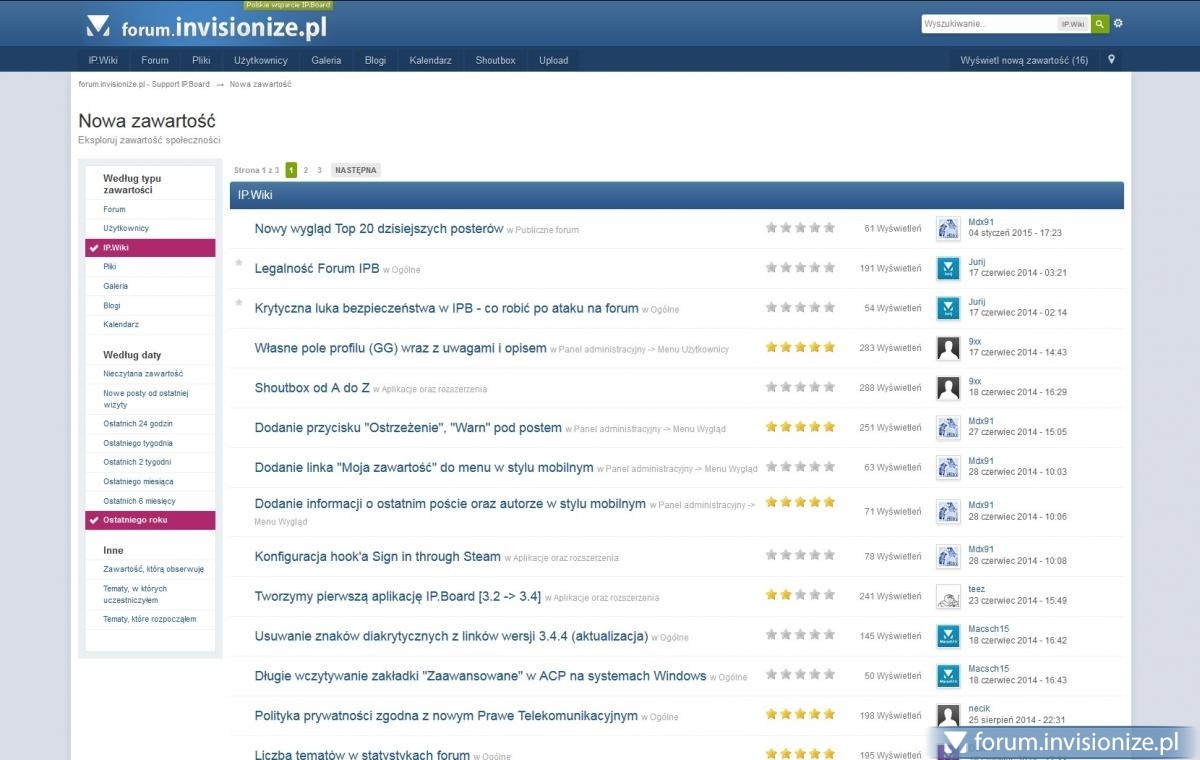The width and height of the screenshot is (1200, 760).
Task: Click breadcrumb forum.invisionize.pl - Support IP.Board
Action: [x=144, y=84]
